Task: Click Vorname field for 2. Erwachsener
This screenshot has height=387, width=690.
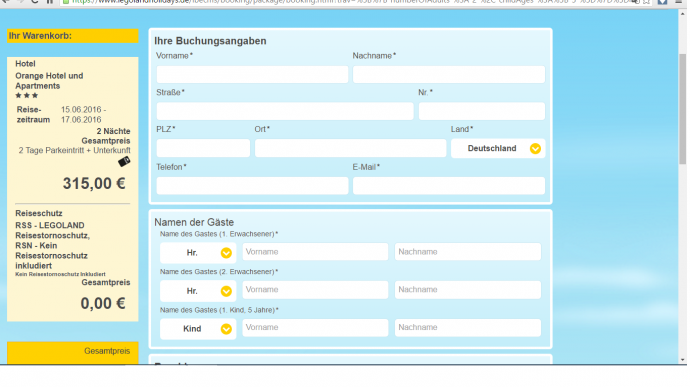Action: click(x=315, y=290)
